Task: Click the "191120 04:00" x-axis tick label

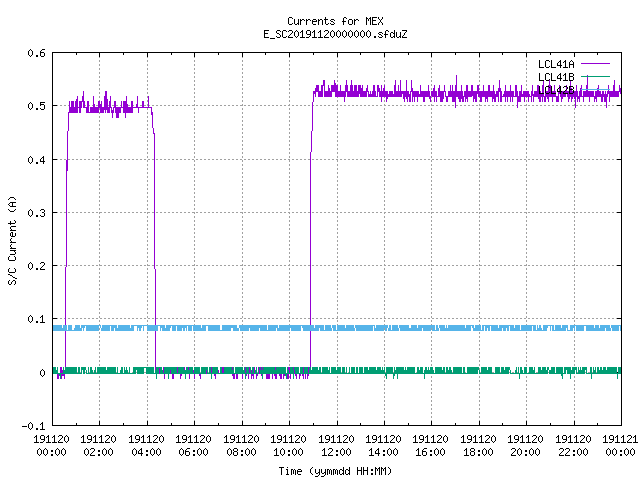Action: tap(146, 446)
